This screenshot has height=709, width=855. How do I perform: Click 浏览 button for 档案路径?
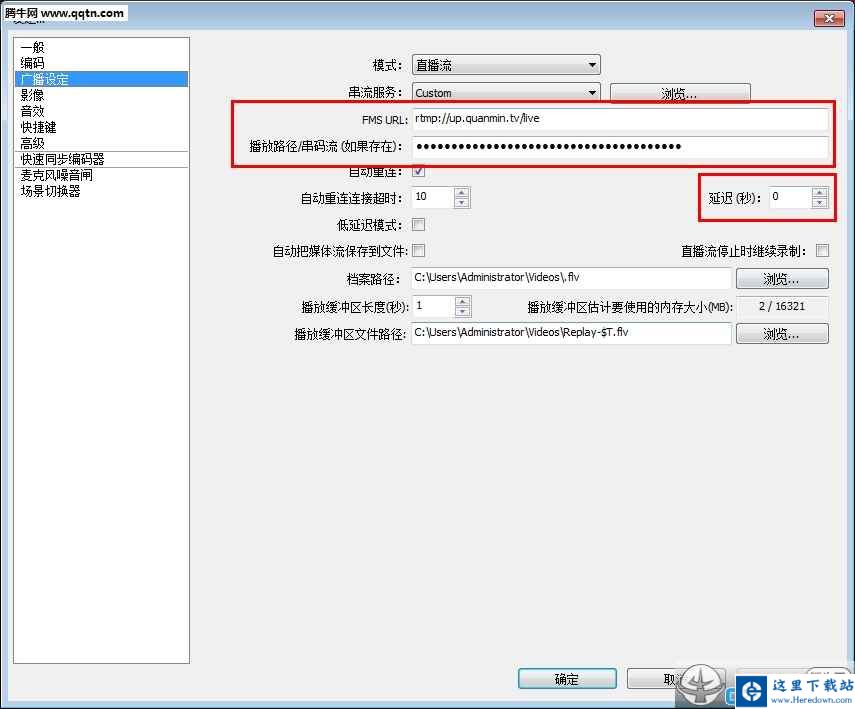pos(782,279)
